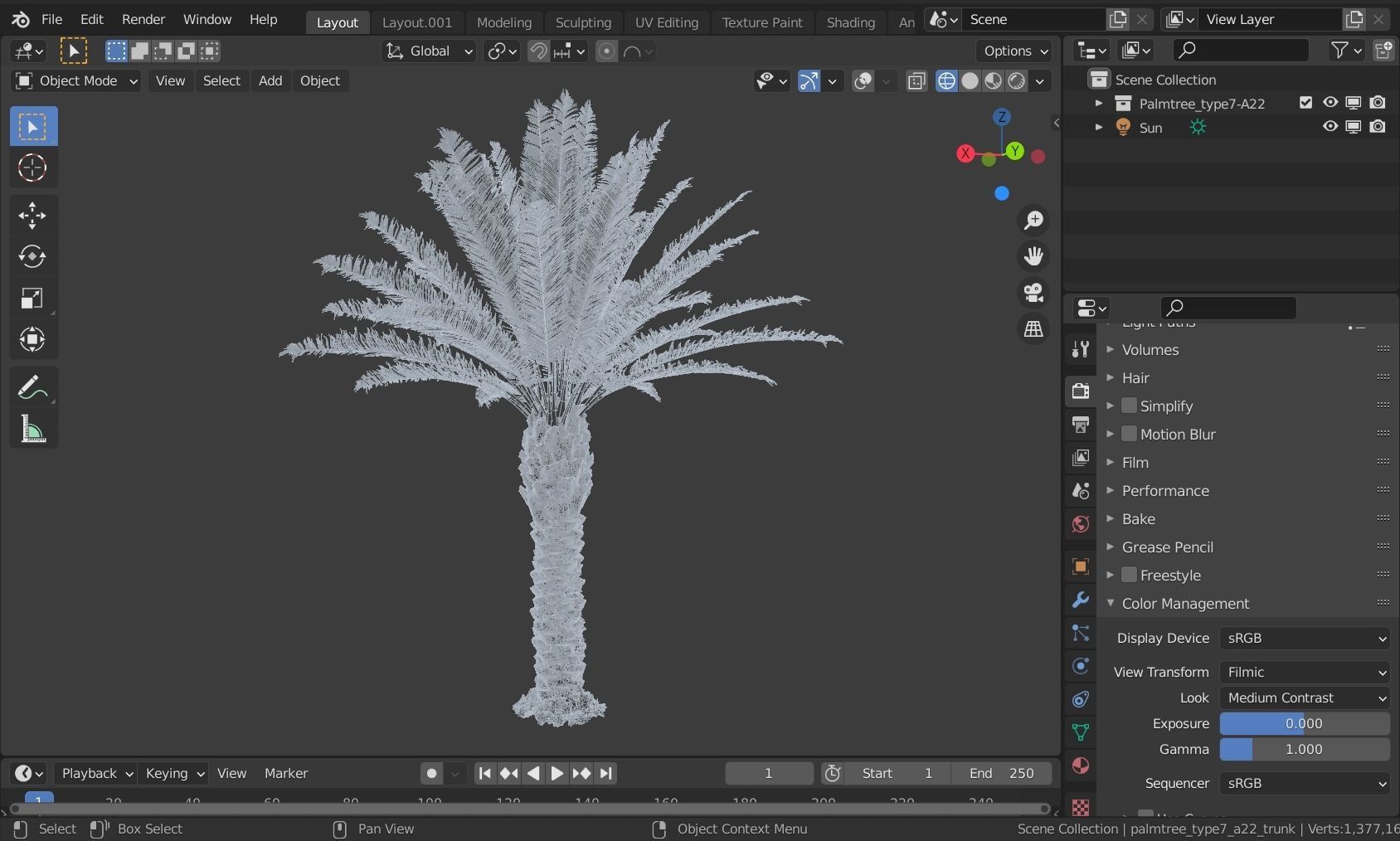Open the Playback popover

(x=96, y=773)
